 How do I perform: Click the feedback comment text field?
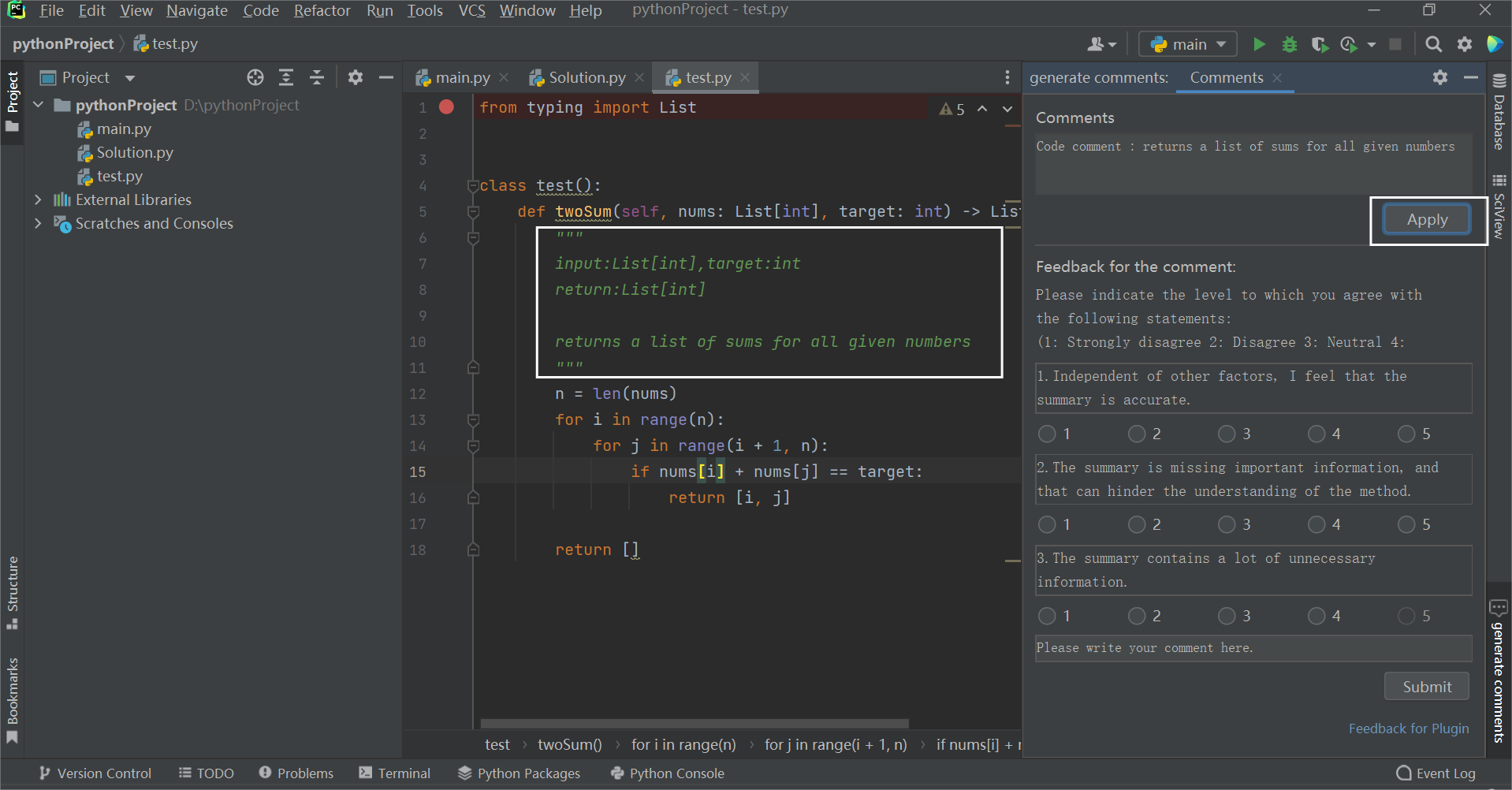1253,648
